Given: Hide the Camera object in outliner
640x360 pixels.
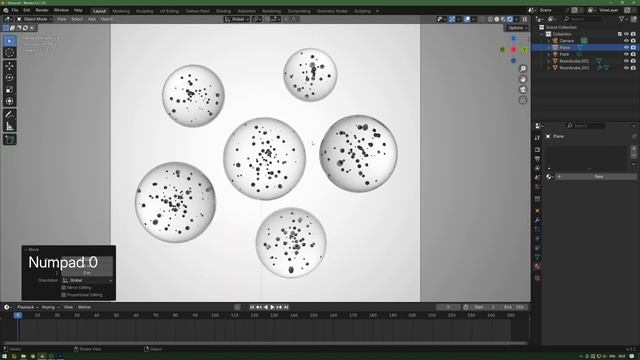Looking at the screenshot, I should tap(626, 41).
